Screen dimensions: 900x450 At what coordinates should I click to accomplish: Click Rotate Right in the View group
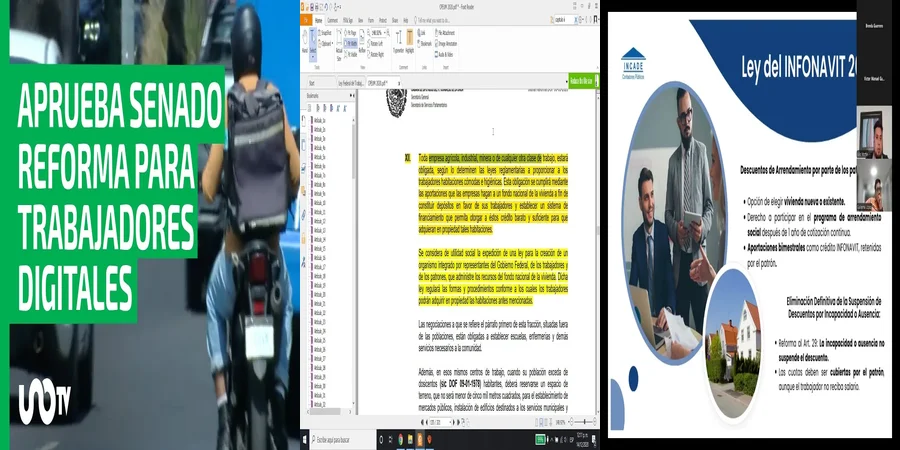click(x=375, y=55)
